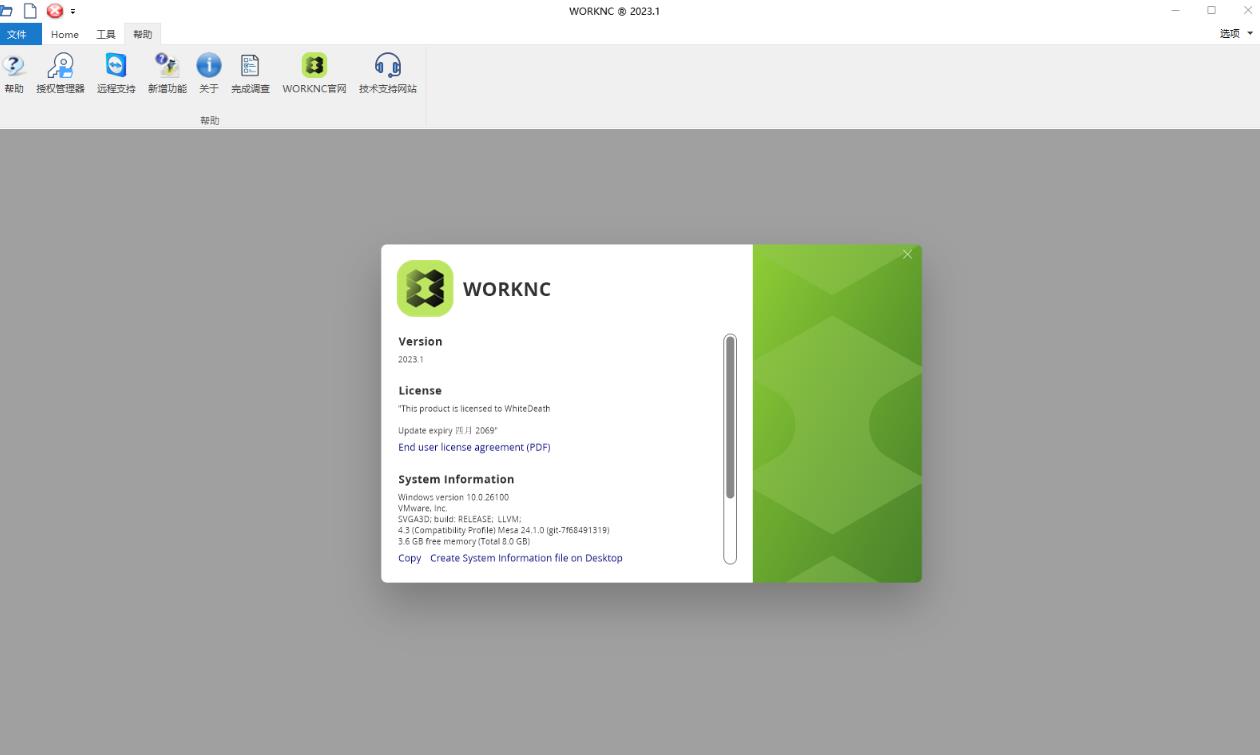
Task: Close the WORKNC about dialog
Action: (907, 254)
